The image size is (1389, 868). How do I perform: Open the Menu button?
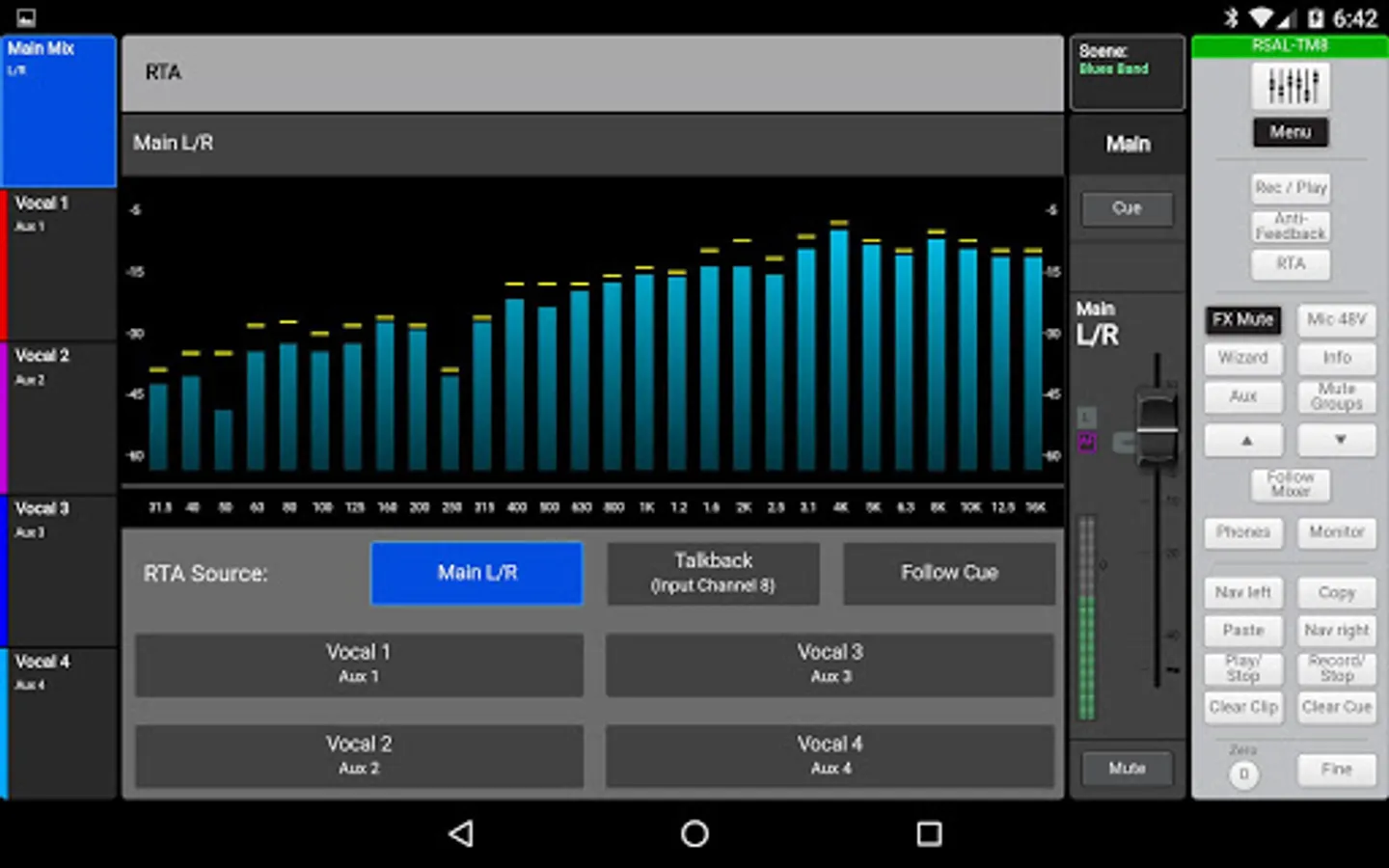tap(1291, 132)
